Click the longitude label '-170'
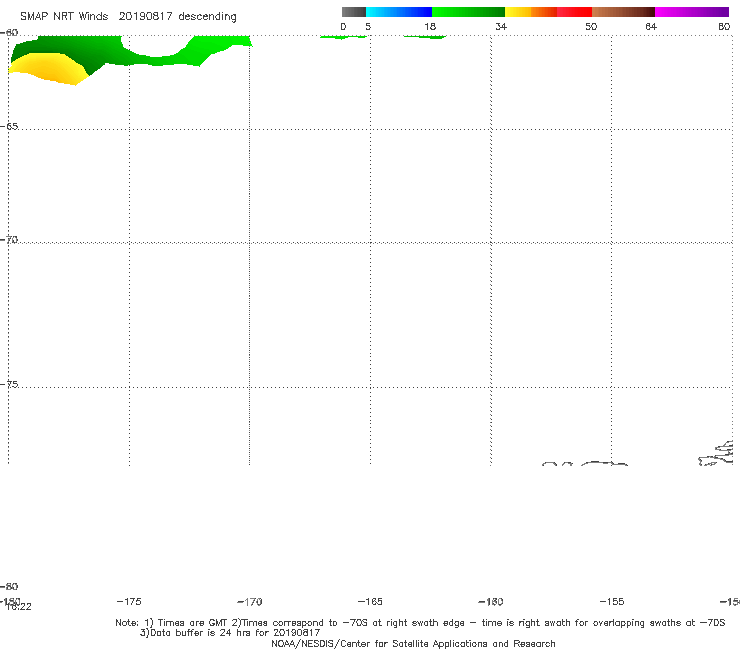Image resolution: width=740 pixels, height=650 pixels. coord(250,602)
